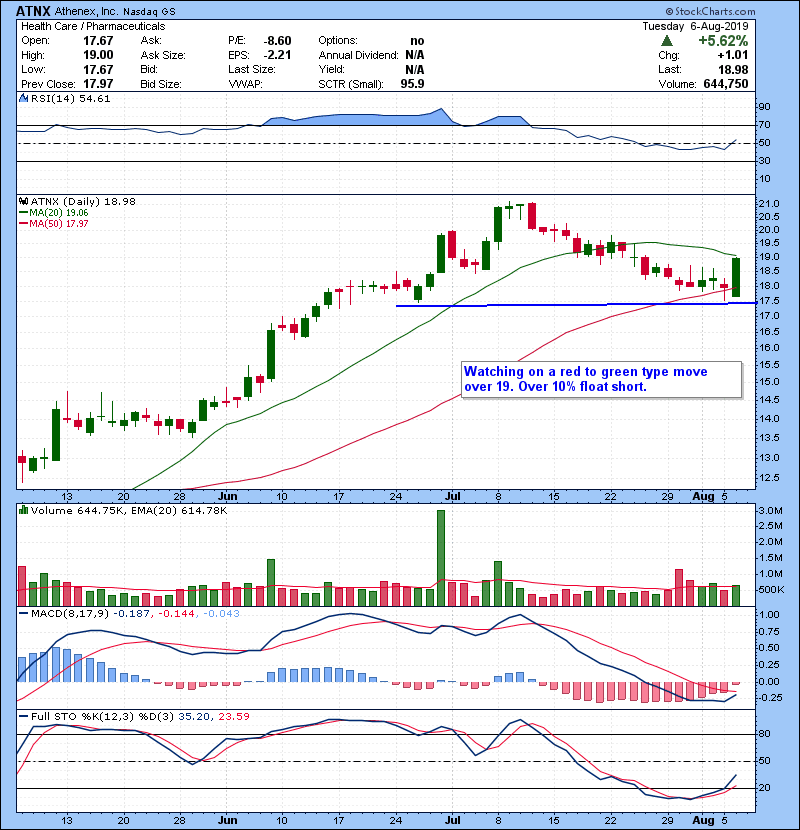Image resolution: width=800 pixels, height=830 pixels.
Task: Click the 21.0 price axis label
Action: (769, 204)
